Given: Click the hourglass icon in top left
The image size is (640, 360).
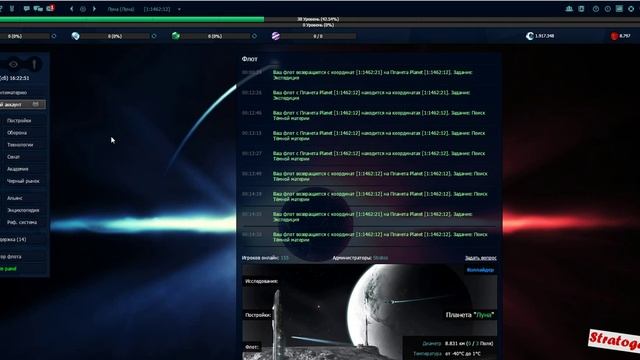Looking at the screenshot, I should point(12,9).
